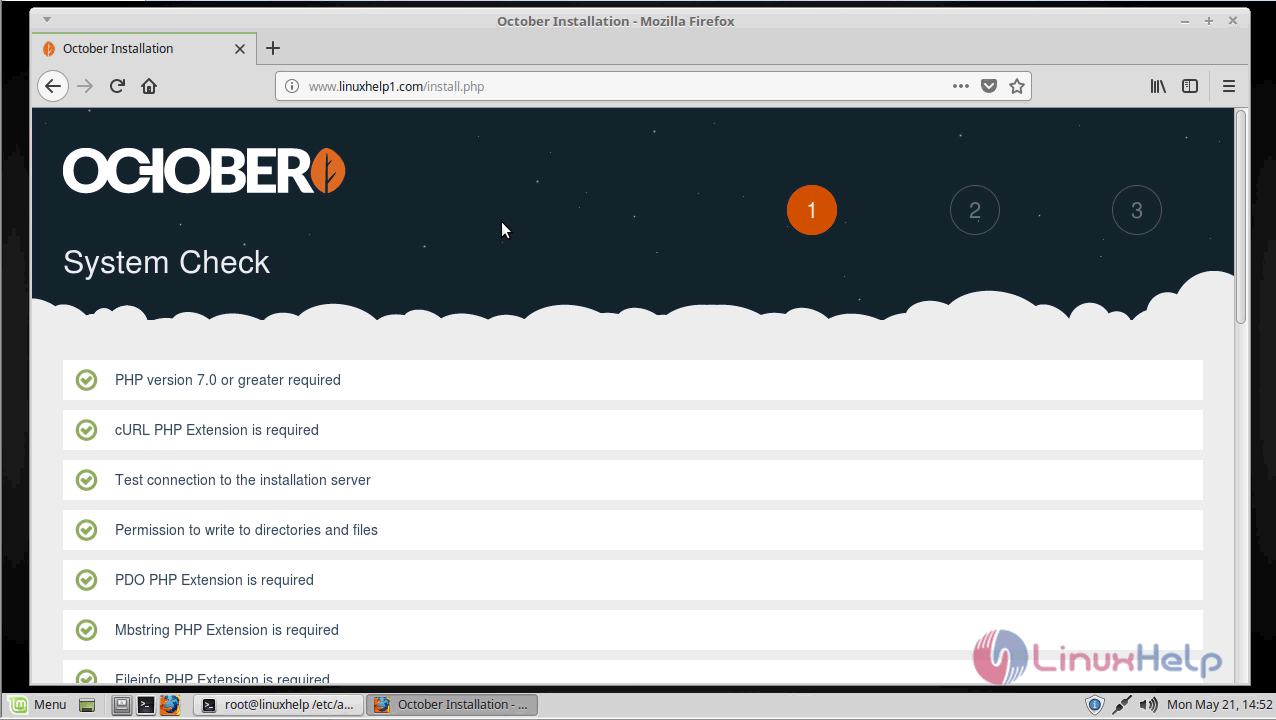Click the forward navigation arrow
This screenshot has height=720, width=1276.
[x=85, y=86]
